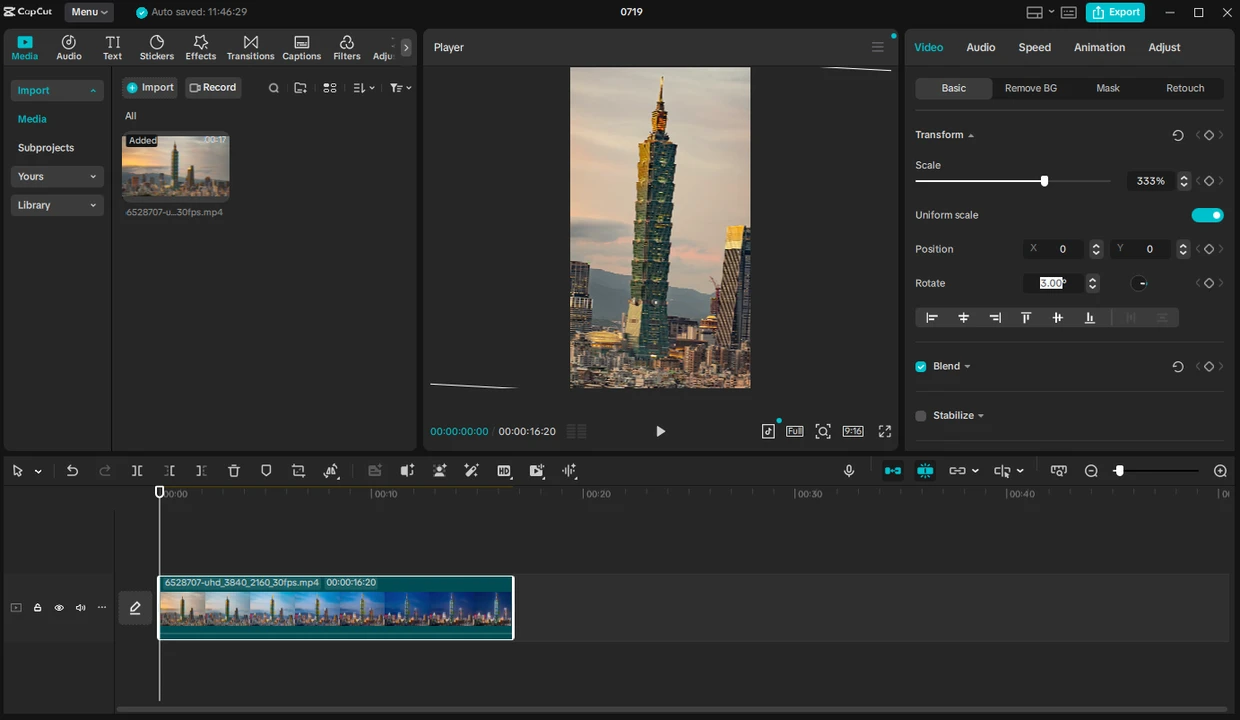Viewport: 1240px width, 720px height.
Task: Redo the last action
Action: [105, 471]
